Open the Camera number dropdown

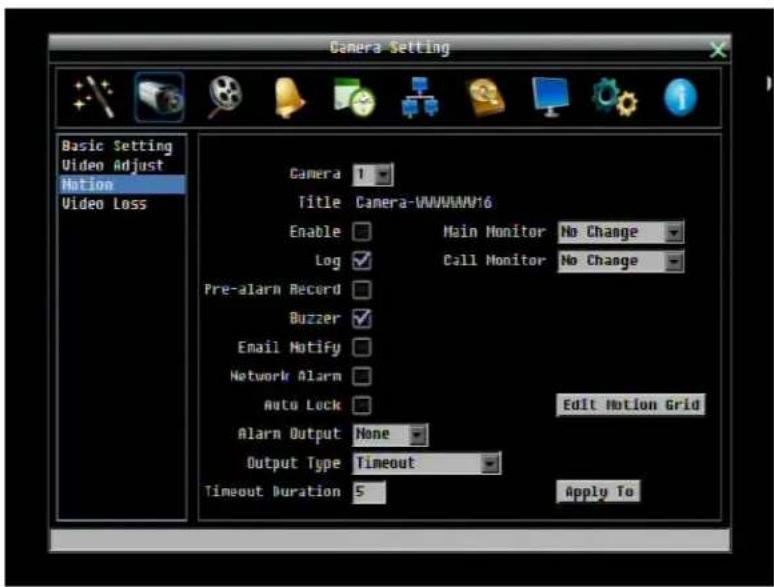click(373, 174)
